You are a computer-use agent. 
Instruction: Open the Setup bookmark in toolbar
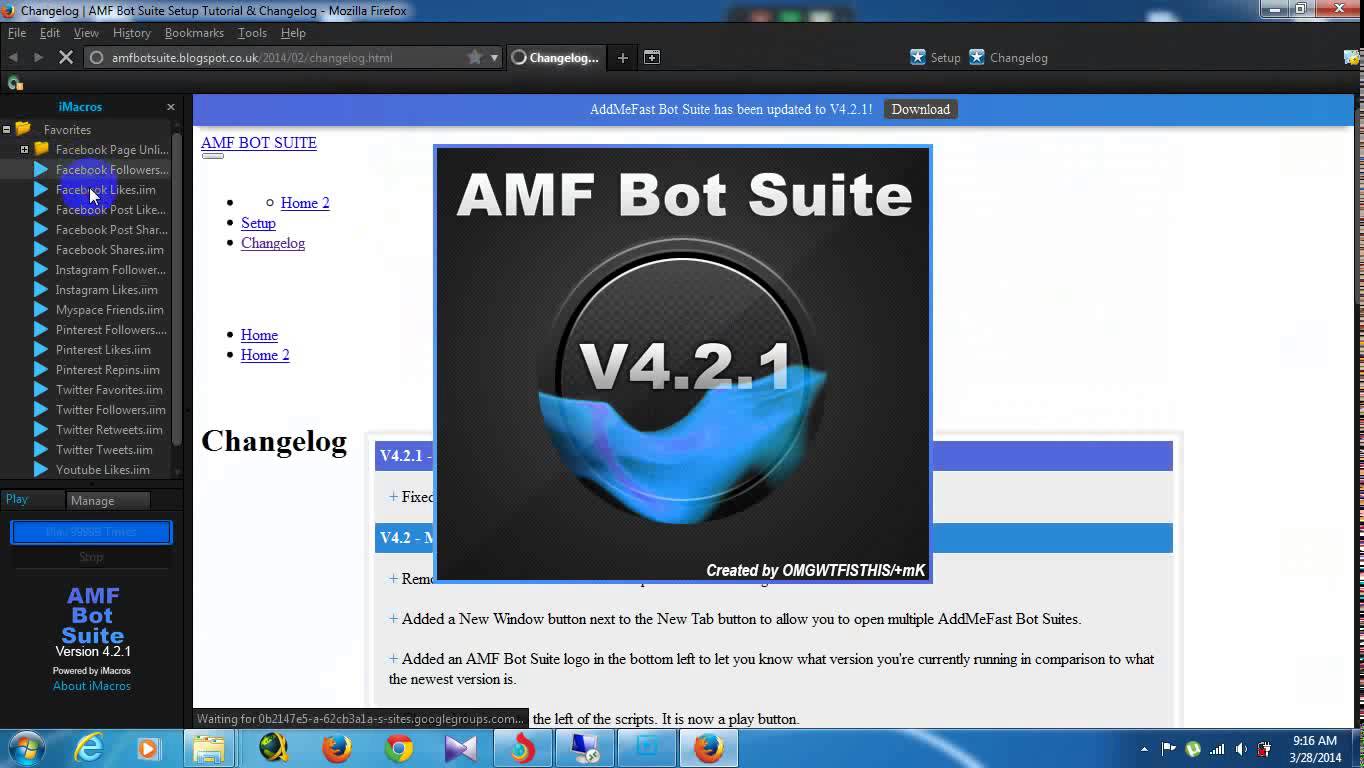(x=935, y=58)
